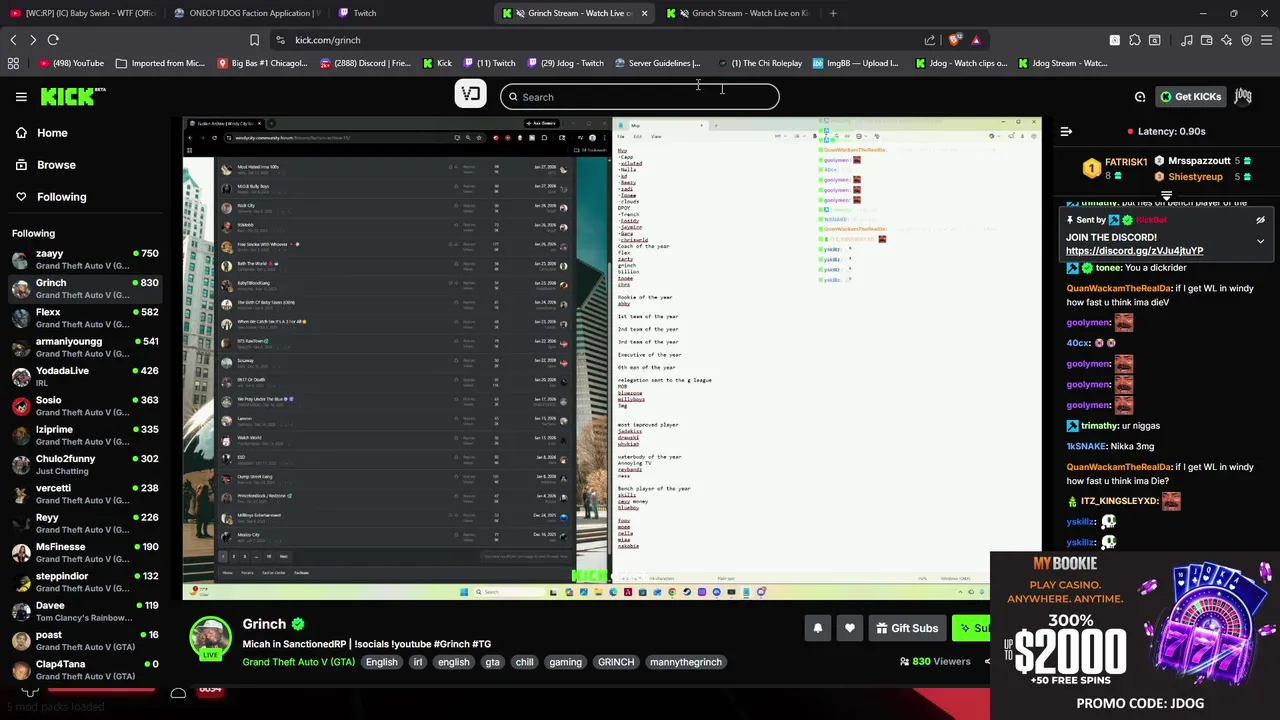Screen dimensions: 1280x720
Task: Open Brave VPN shield icon
Action: click(1246, 40)
